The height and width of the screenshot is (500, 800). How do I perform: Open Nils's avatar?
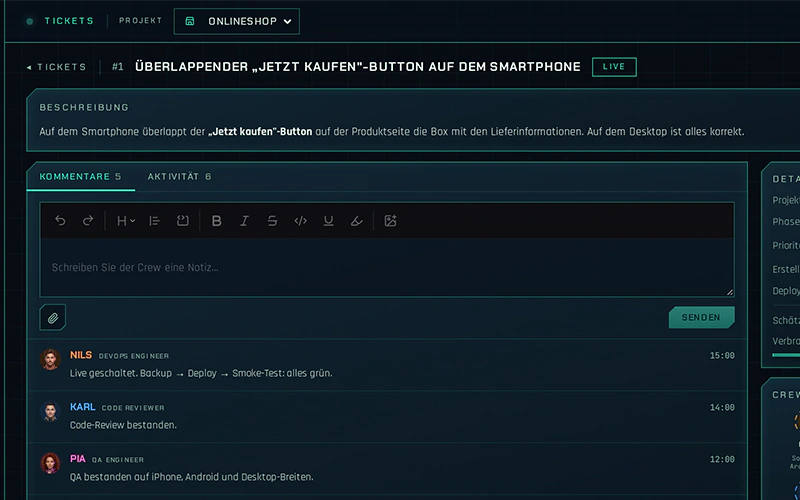[50, 359]
